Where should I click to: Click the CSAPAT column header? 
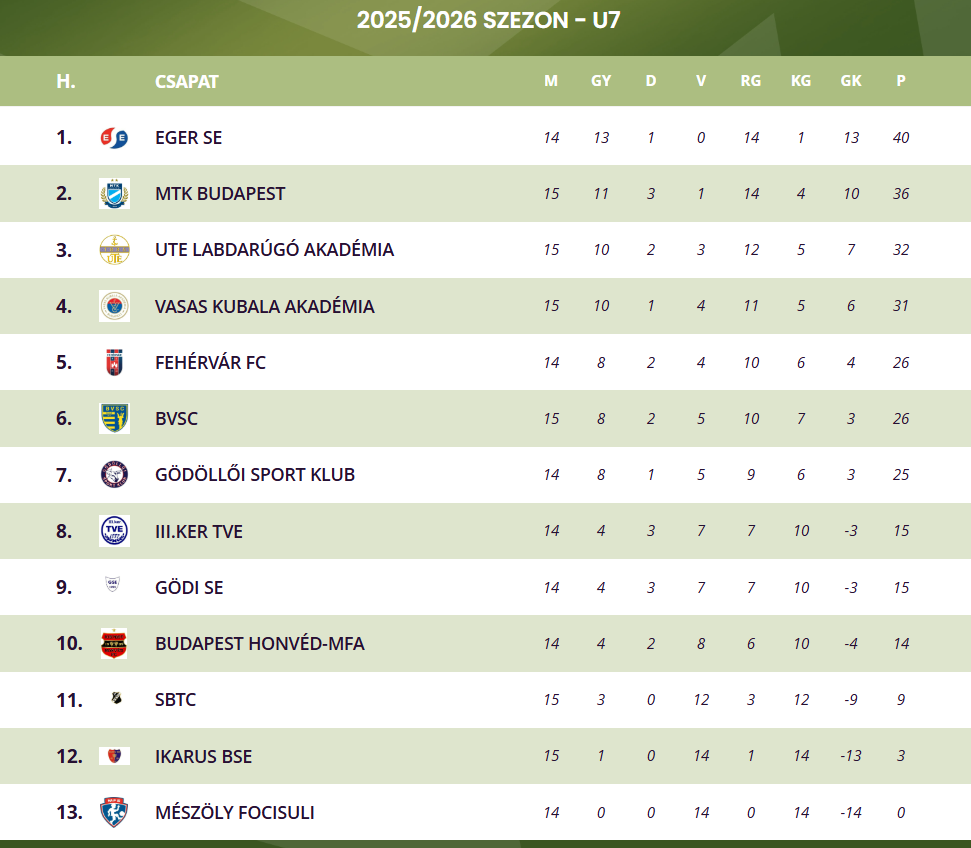click(187, 82)
